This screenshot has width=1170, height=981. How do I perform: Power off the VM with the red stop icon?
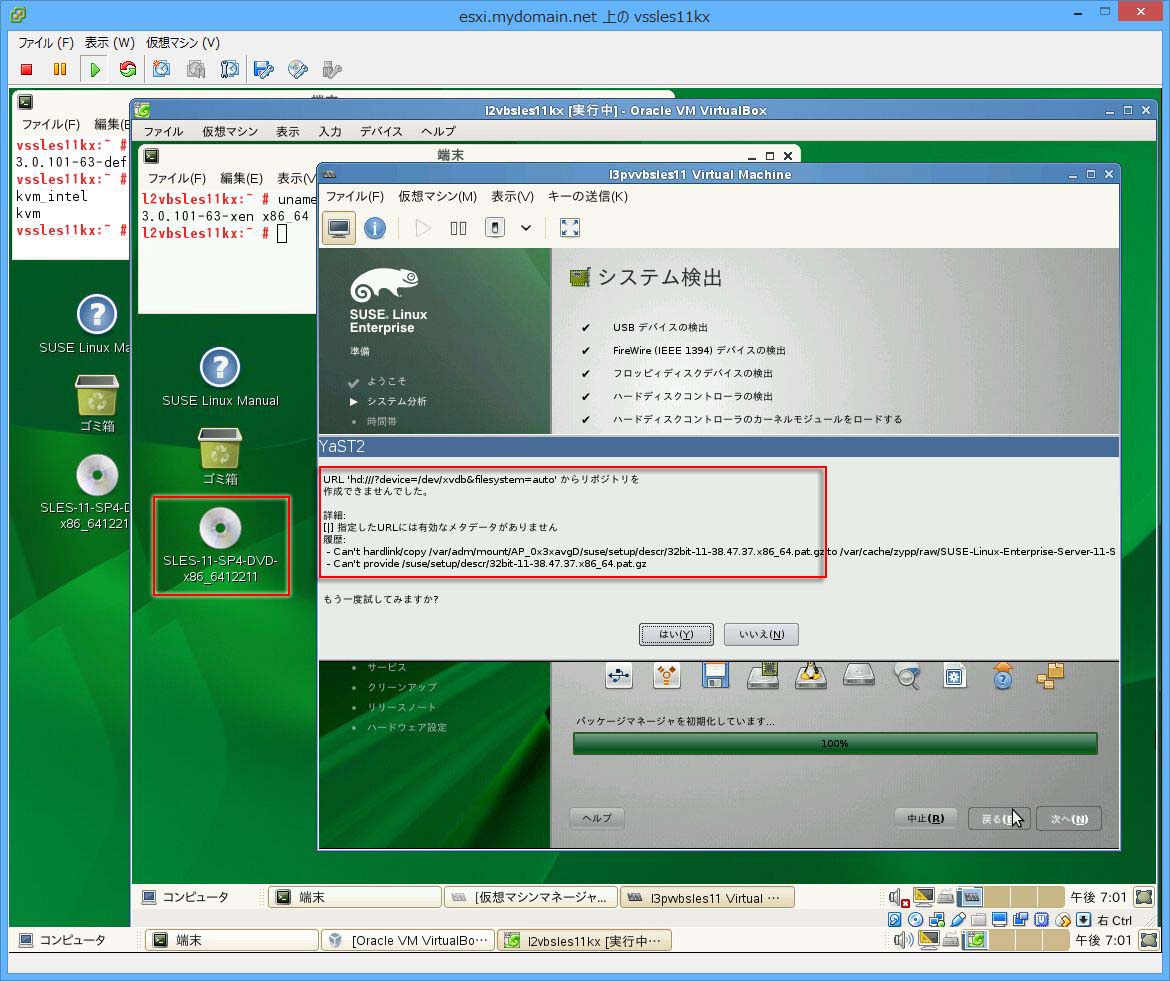(x=27, y=69)
